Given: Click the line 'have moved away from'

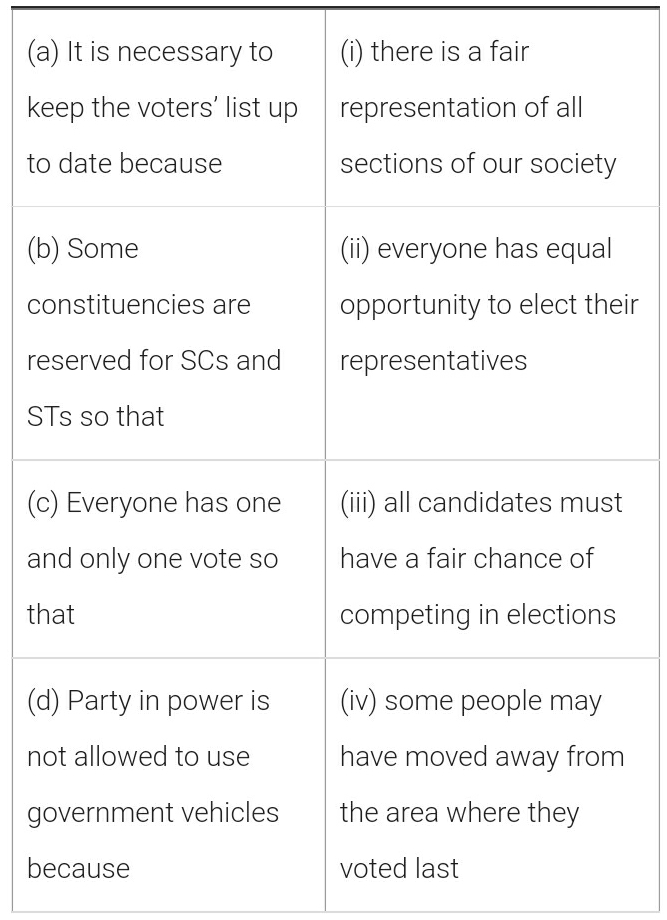Looking at the screenshot, I should coord(482,757).
